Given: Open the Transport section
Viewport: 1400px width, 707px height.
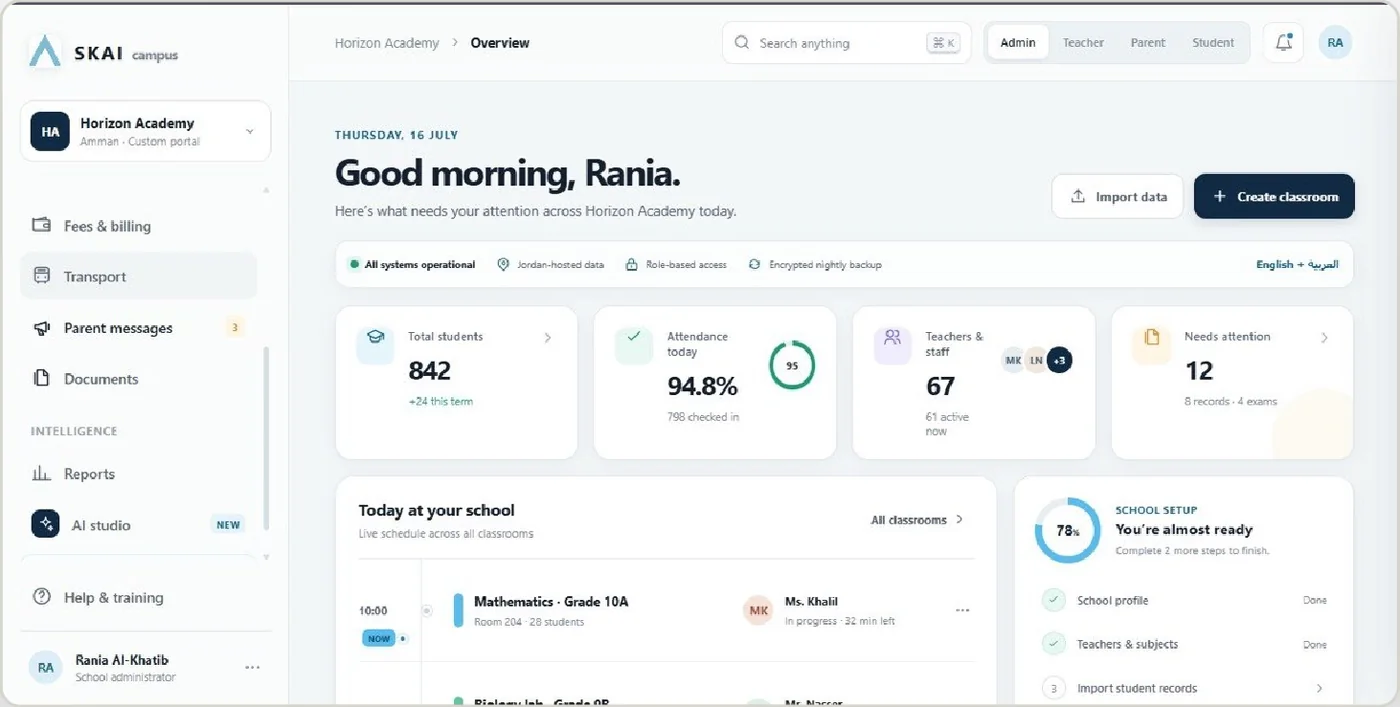Looking at the screenshot, I should tap(138, 277).
